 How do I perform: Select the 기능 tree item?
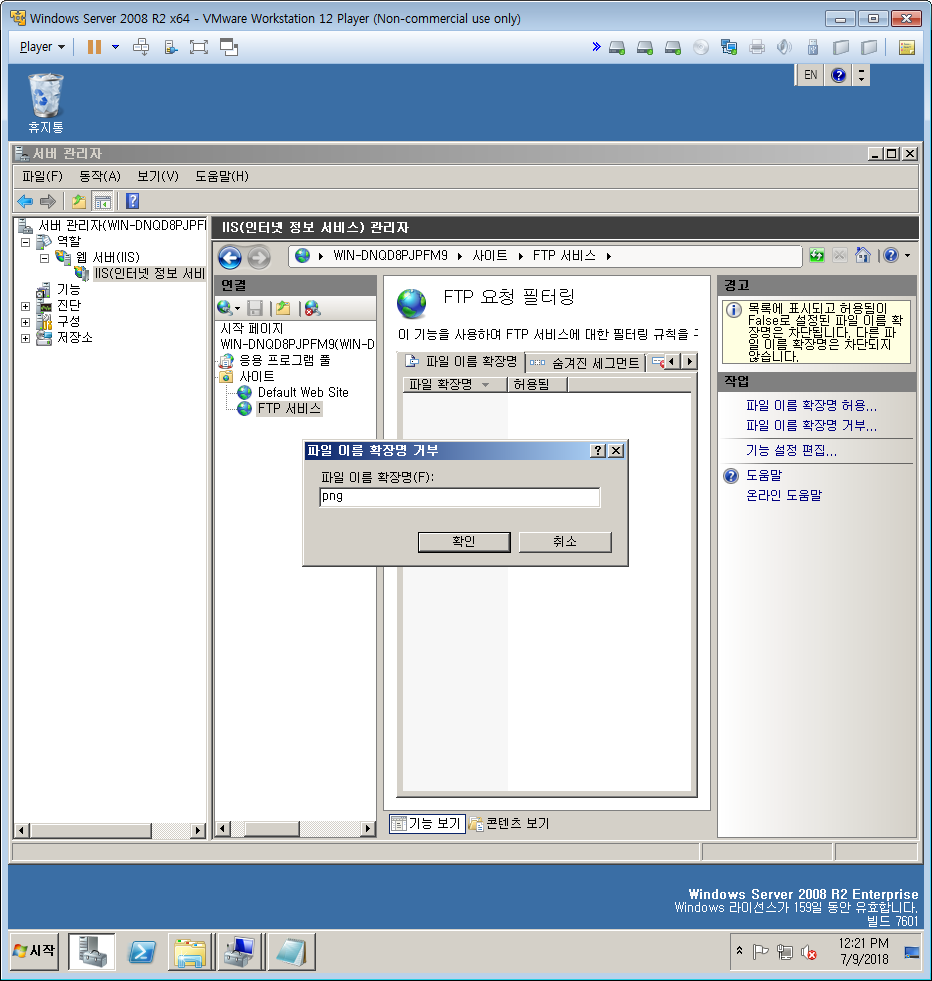(68, 290)
